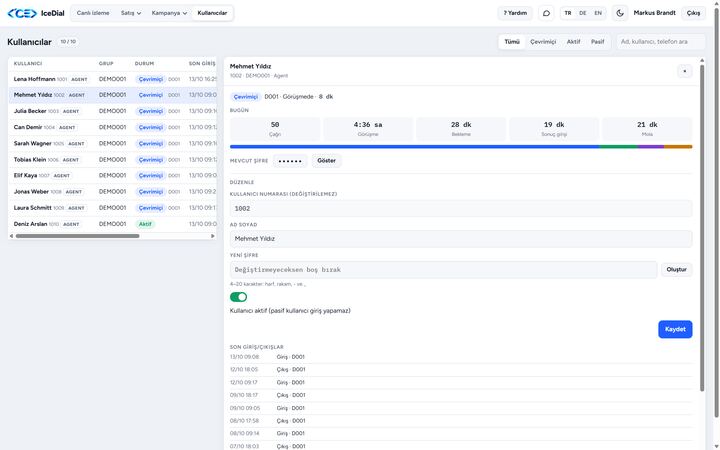Screen dimensions: 720x450
Task: Click the time distribution progress bar
Action: [x=461, y=146]
